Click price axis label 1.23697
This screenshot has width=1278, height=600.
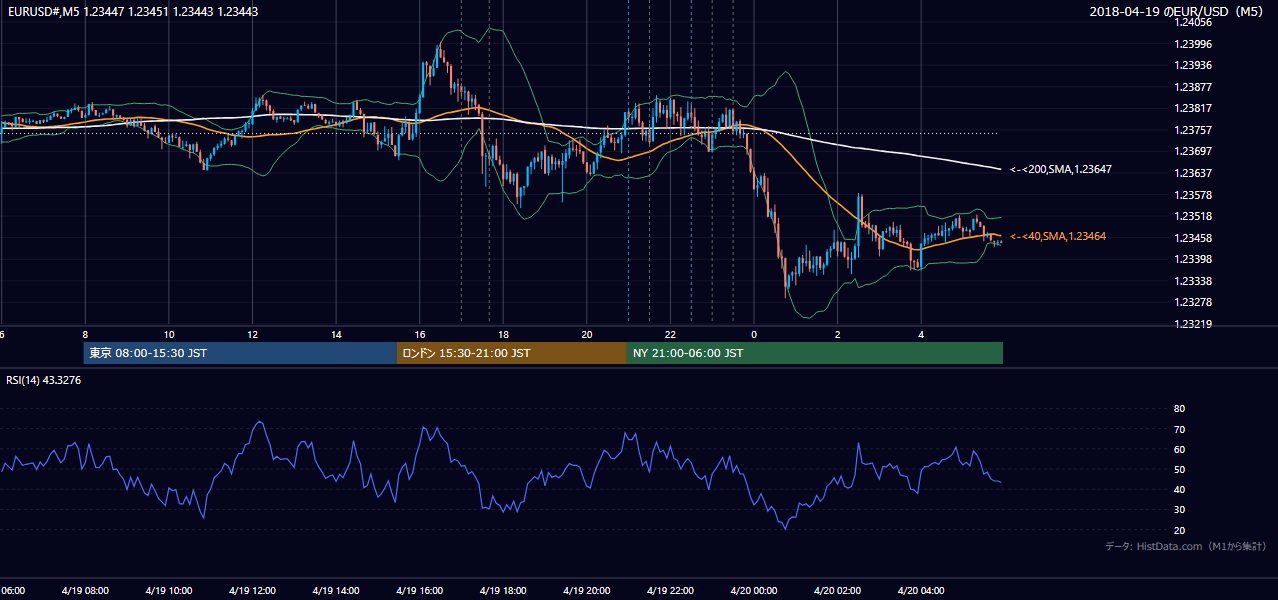[x=1195, y=151]
